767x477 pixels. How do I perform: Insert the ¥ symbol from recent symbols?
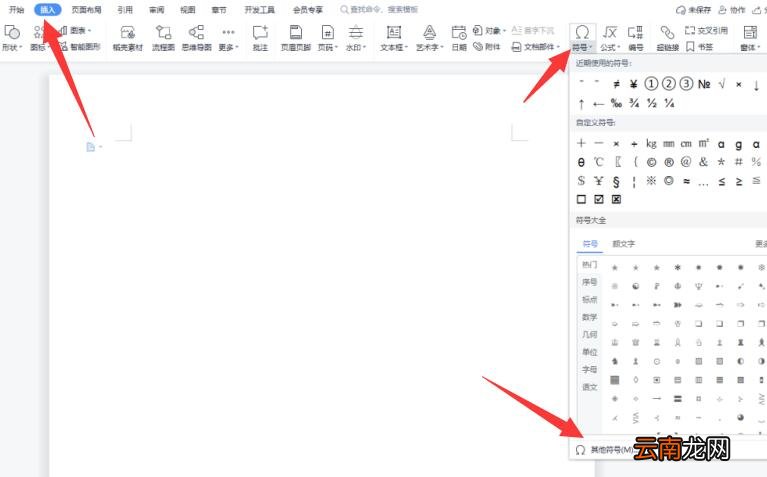pos(633,84)
